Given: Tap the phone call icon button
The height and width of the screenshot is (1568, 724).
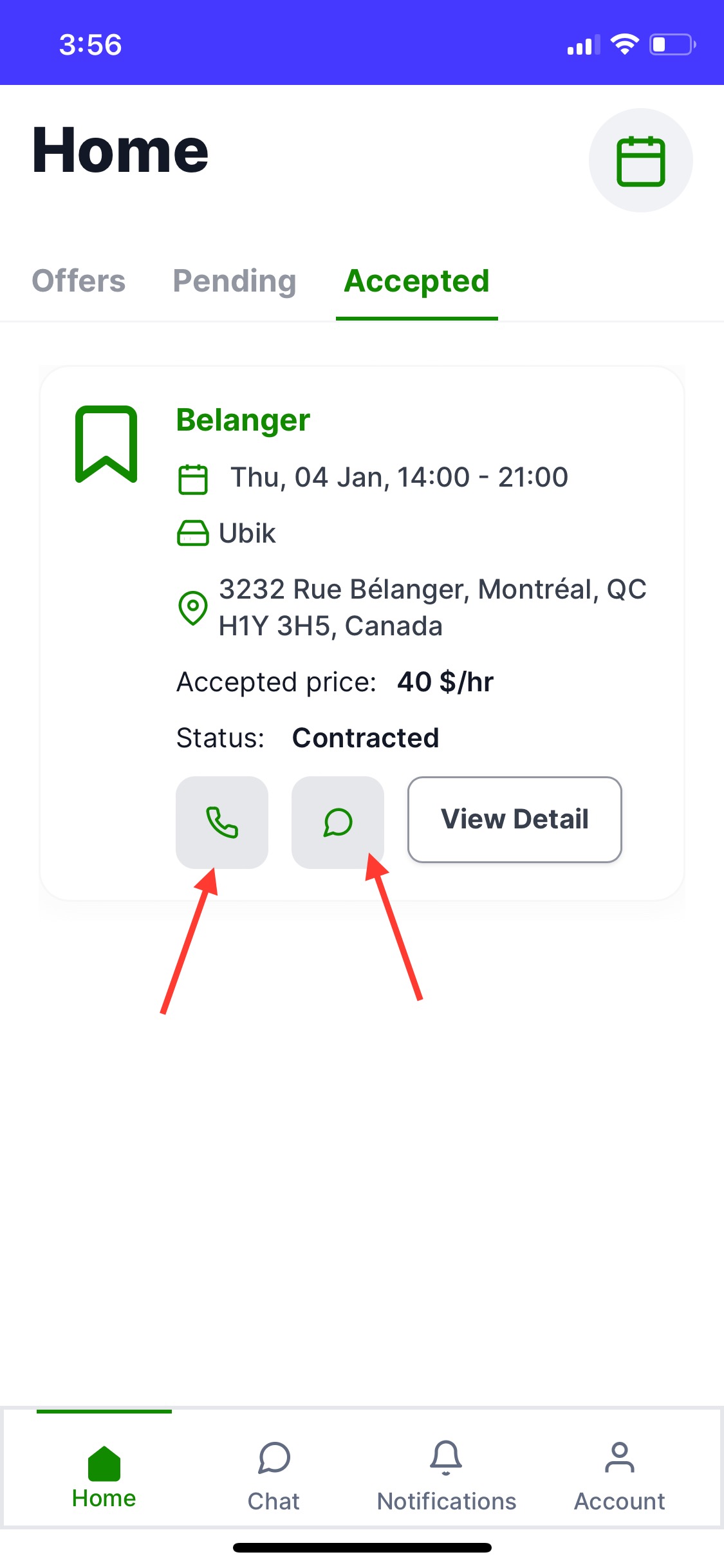Looking at the screenshot, I should pyautogui.click(x=222, y=822).
